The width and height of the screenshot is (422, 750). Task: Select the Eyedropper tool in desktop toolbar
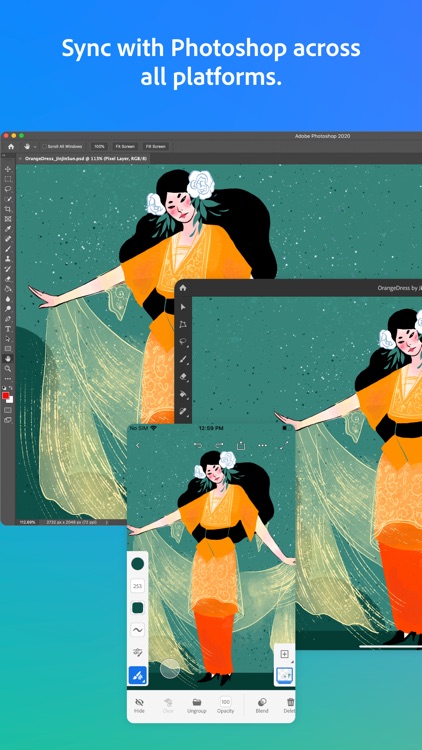(8, 229)
